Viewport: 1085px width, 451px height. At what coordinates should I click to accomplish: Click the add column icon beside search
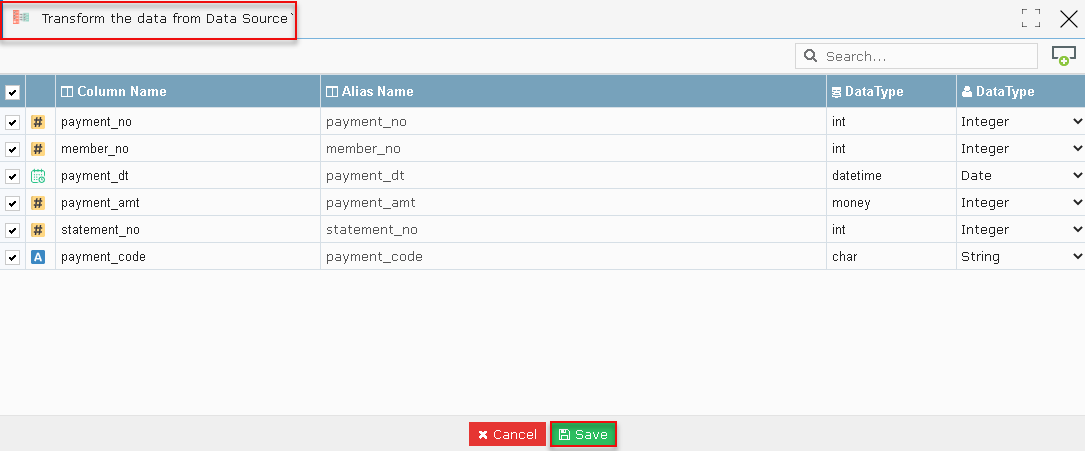point(1064,56)
